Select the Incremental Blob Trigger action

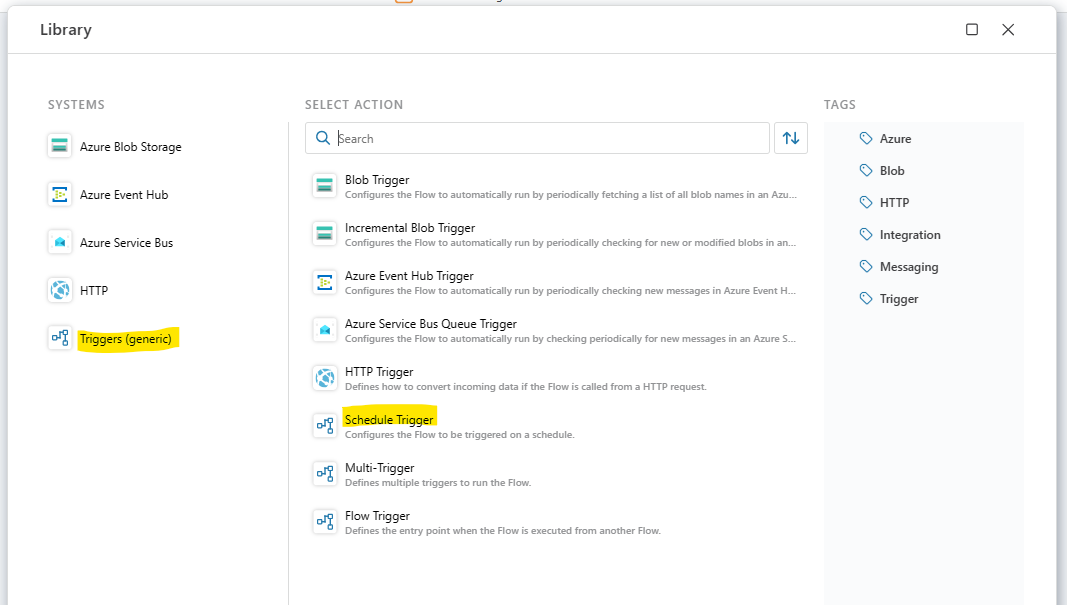(x=410, y=228)
